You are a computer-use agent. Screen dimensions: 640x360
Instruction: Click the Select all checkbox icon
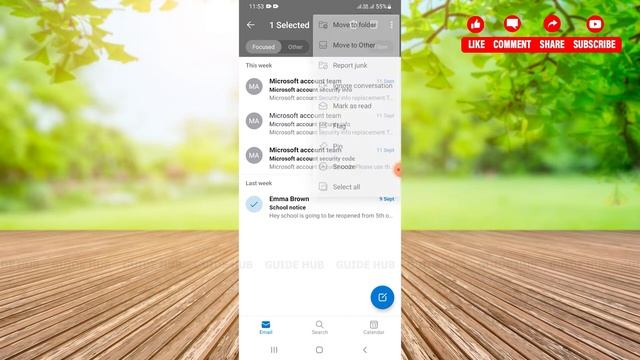[x=323, y=187]
